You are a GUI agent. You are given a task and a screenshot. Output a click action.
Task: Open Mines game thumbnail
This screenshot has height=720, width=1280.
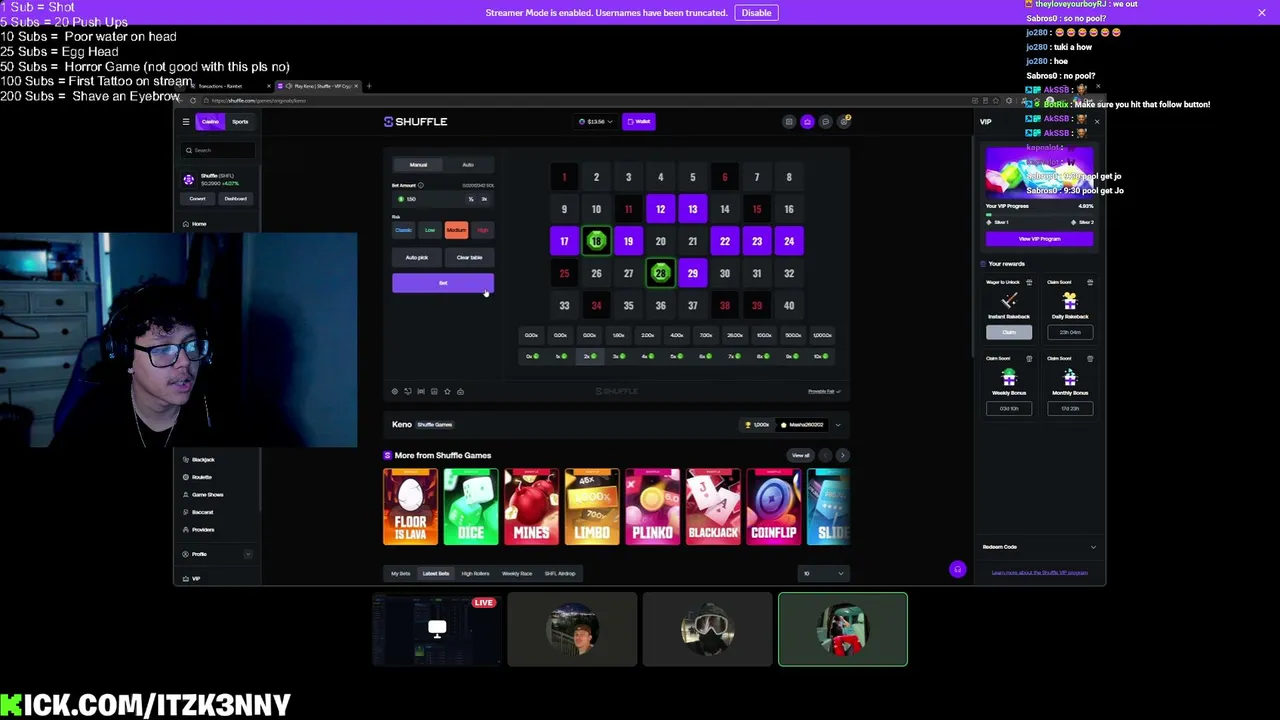click(531, 507)
